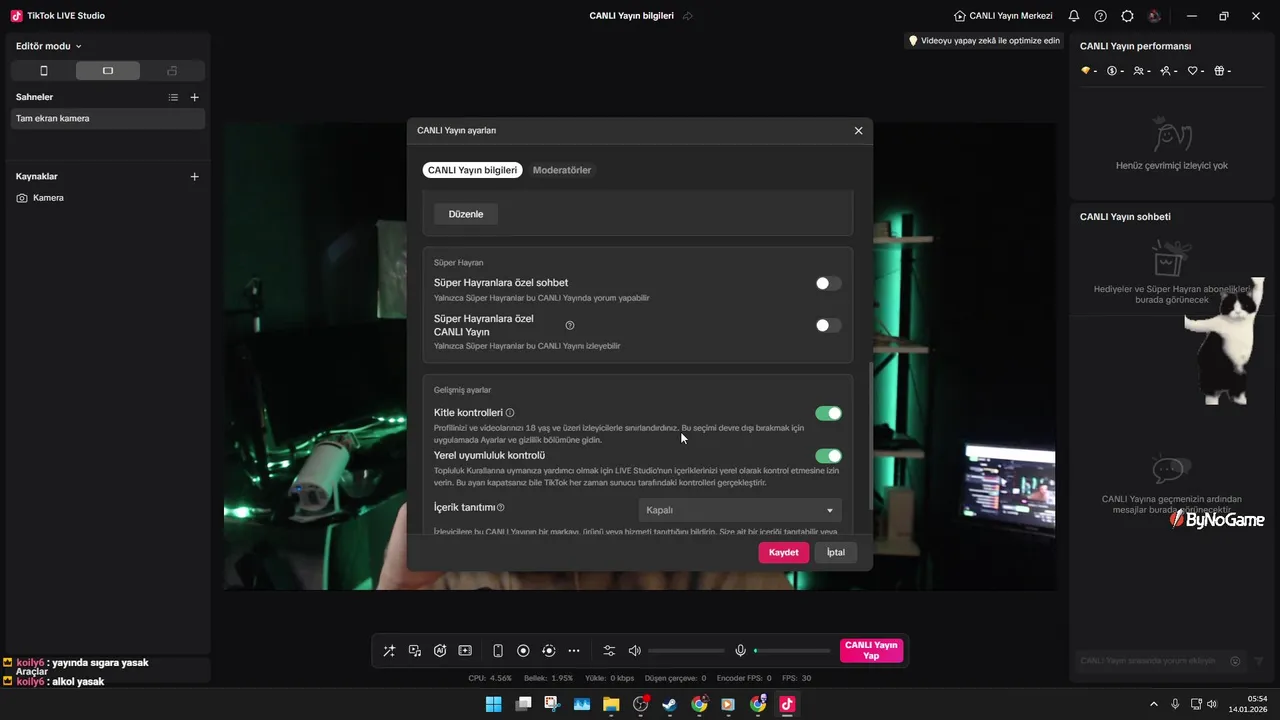Open the scene list icon next to Sahneler
Viewport: 1280px width, 720px height.
point(173,97)
